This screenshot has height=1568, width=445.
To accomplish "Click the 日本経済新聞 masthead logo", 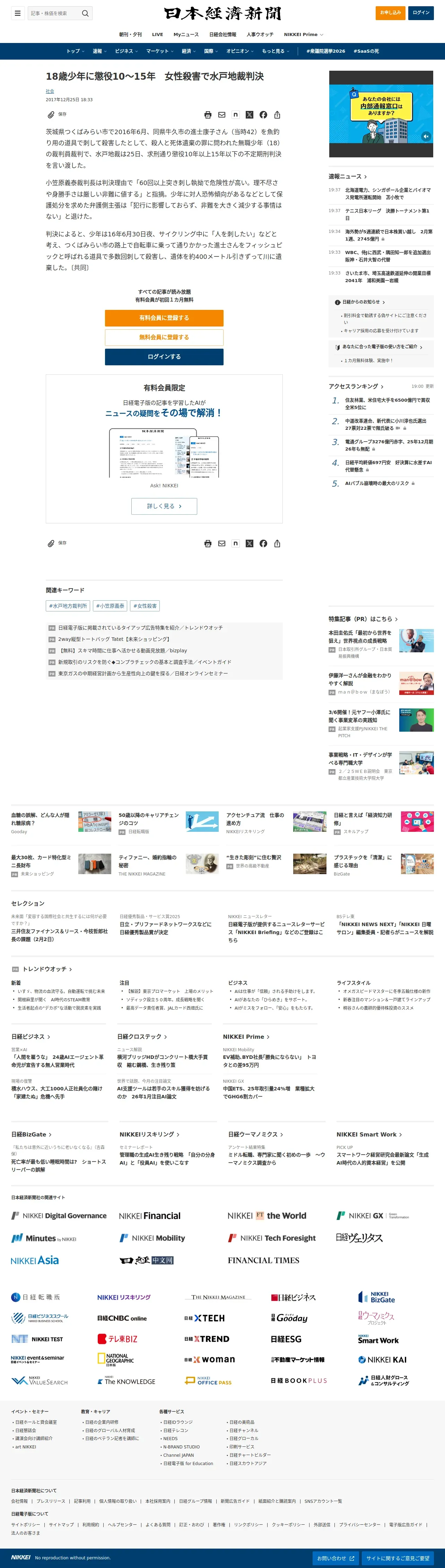I will click(x=222, y=13).
